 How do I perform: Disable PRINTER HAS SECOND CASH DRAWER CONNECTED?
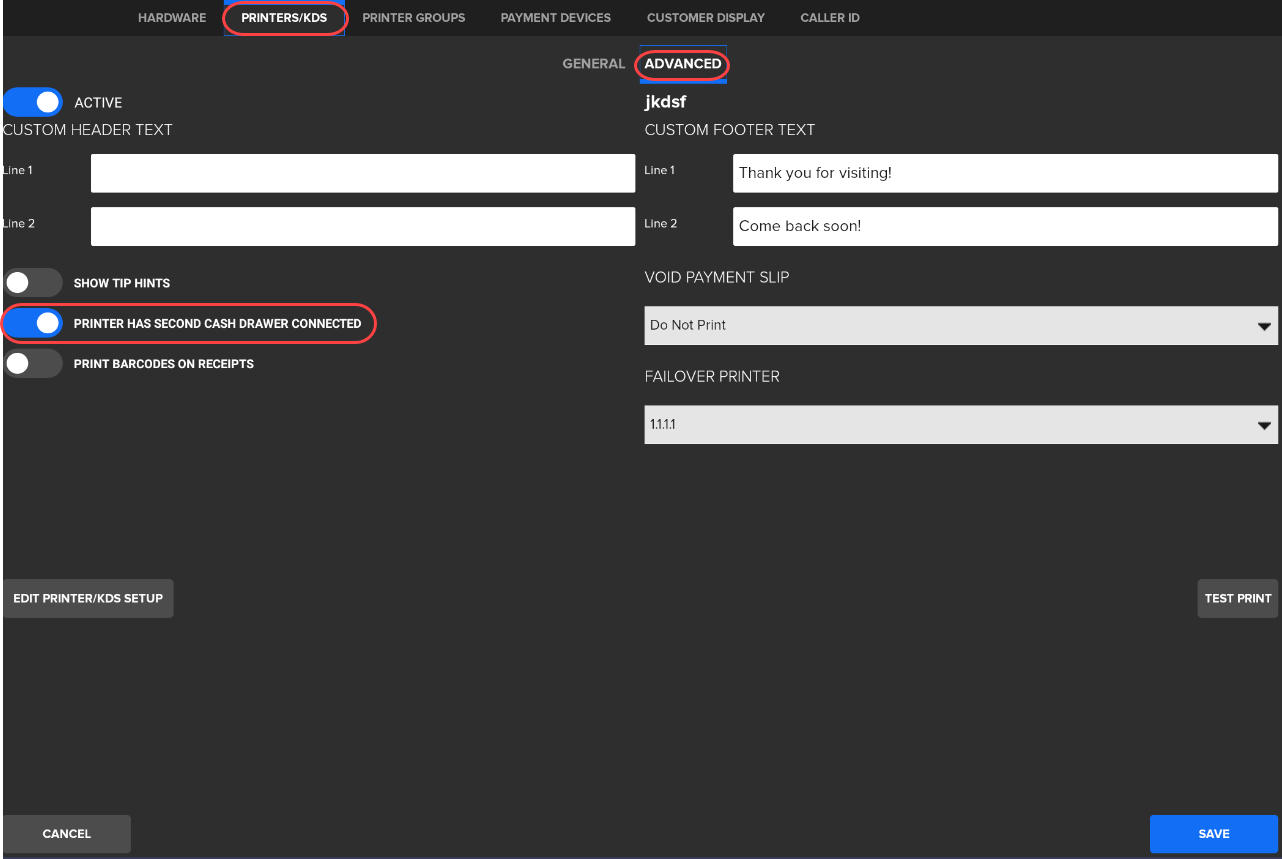[x=33, y=323]
